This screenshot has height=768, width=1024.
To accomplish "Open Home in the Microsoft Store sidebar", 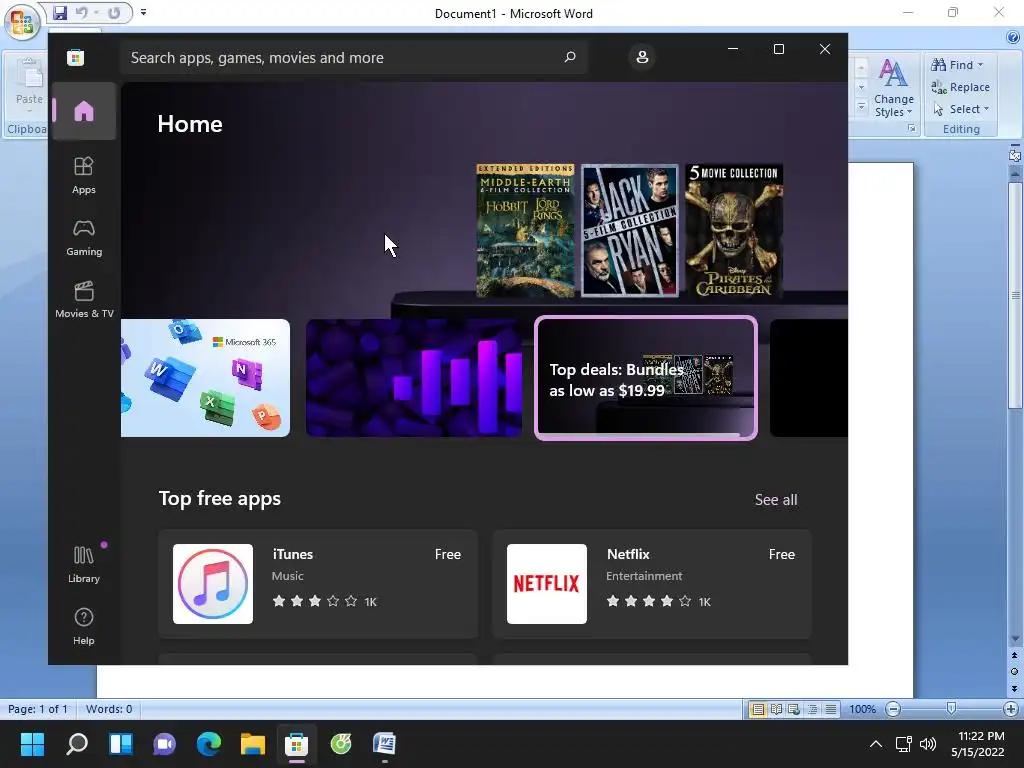I will click(84, 111).
